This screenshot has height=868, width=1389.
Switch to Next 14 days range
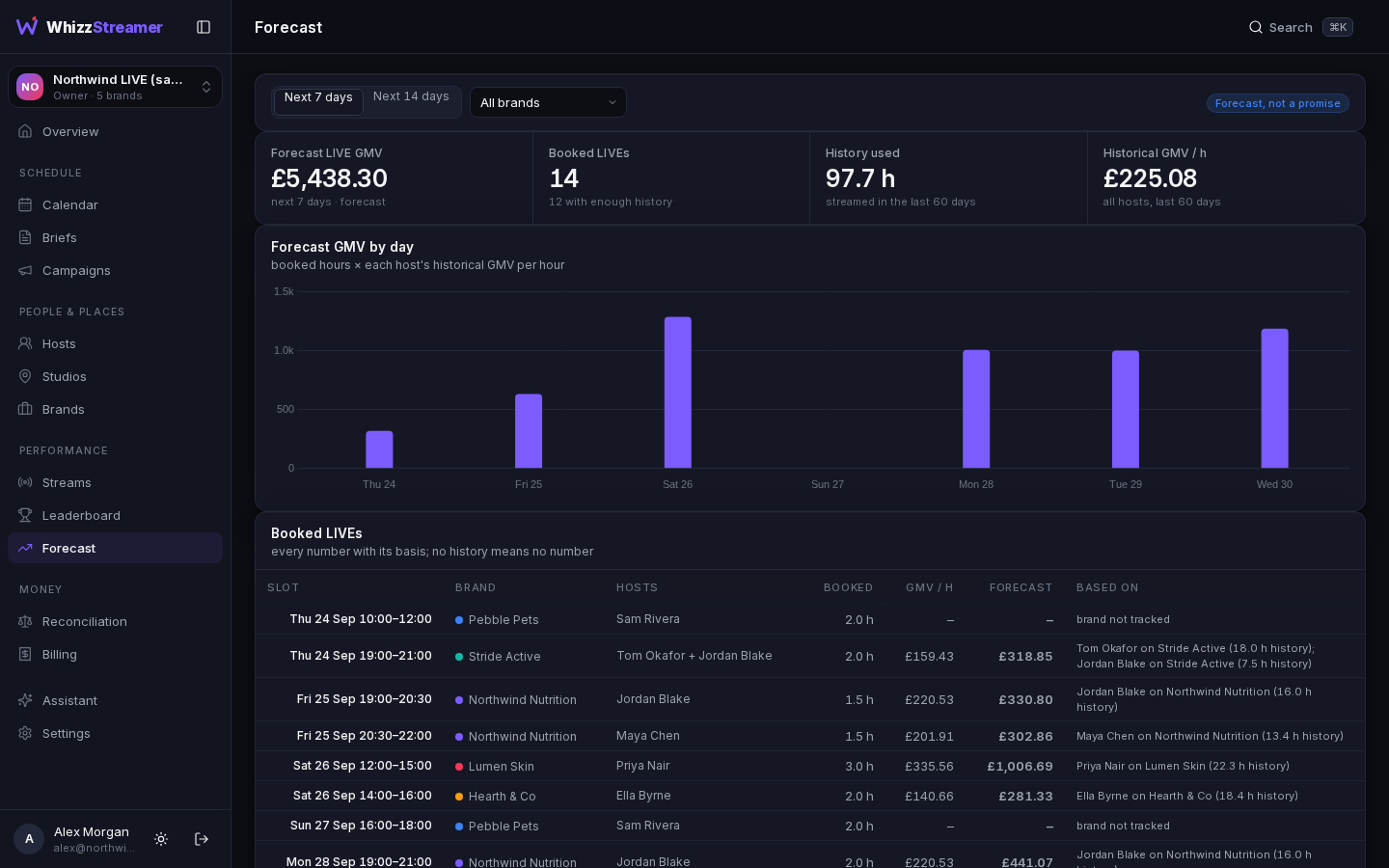[411, 96]
